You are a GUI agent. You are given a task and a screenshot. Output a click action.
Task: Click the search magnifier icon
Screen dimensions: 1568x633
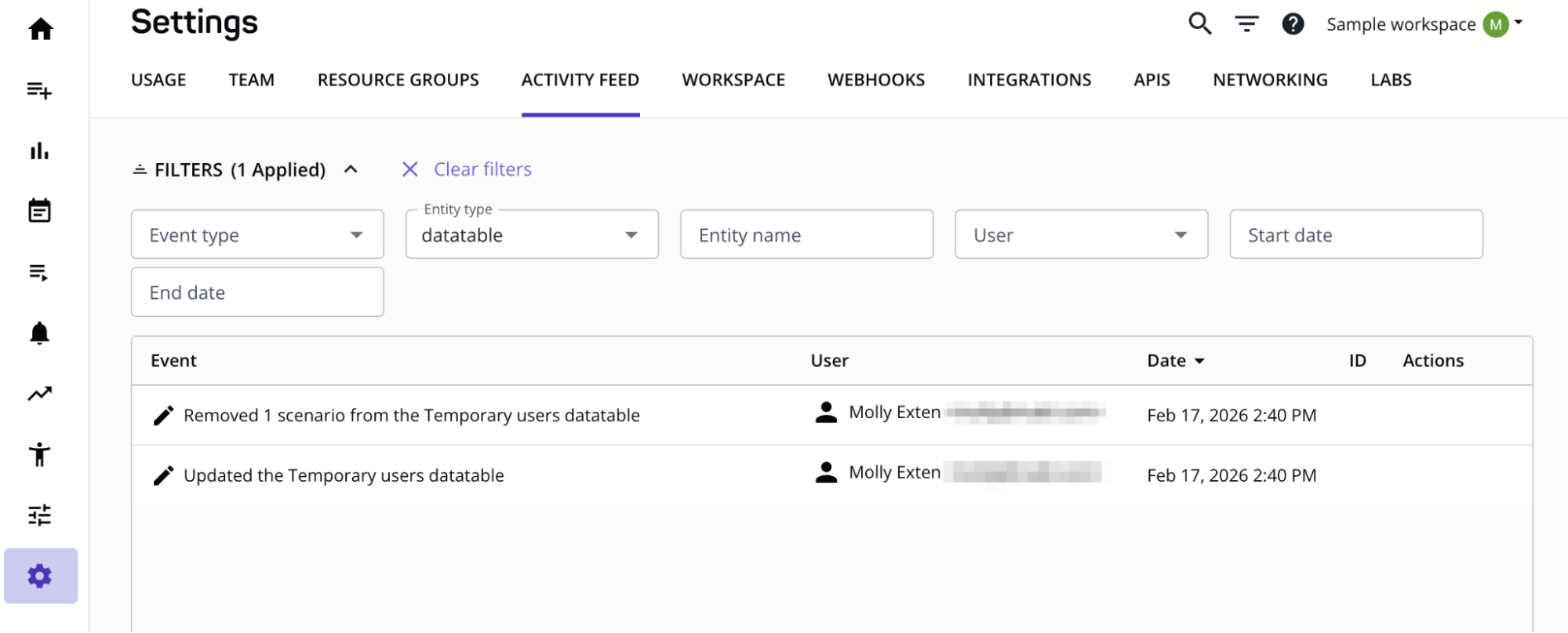(1199, 24)
